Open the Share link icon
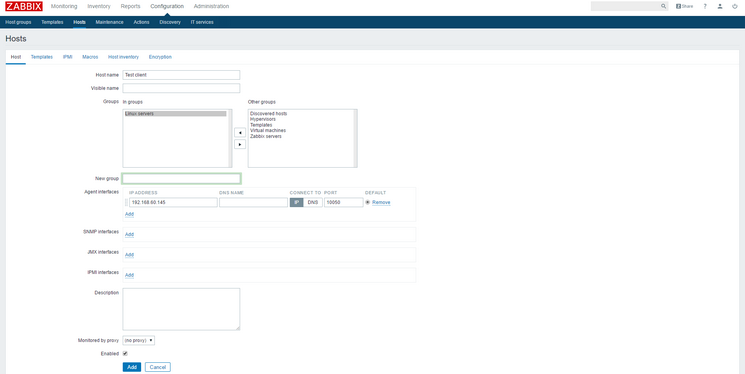 (x=685, y=6)
